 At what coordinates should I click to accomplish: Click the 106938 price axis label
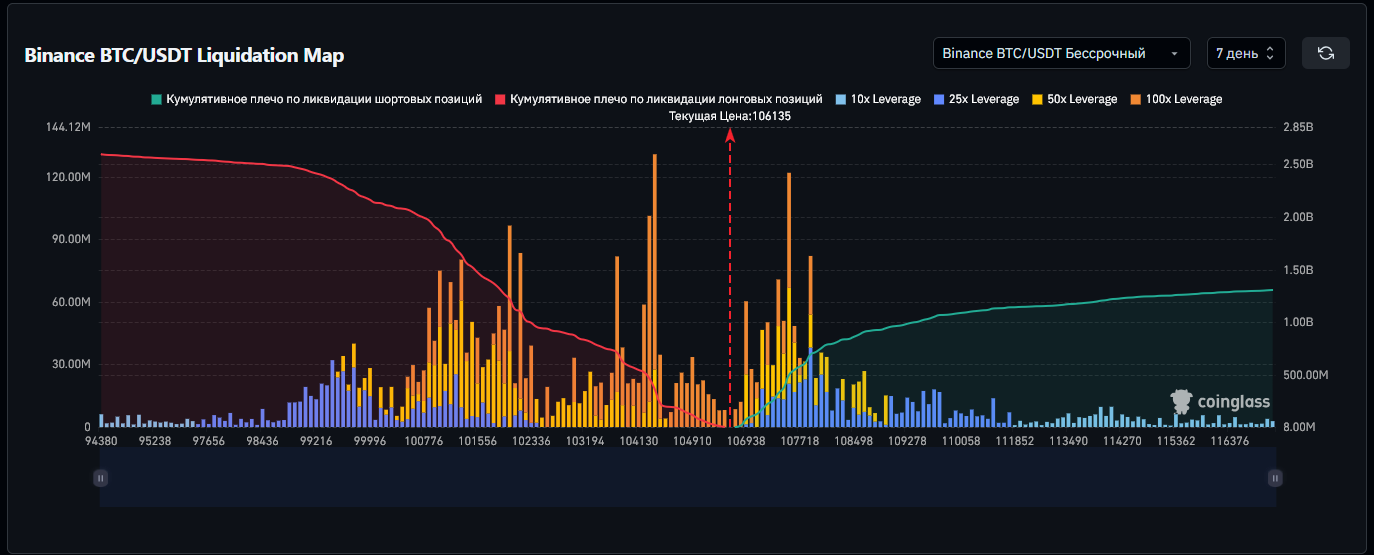point(746,441)
